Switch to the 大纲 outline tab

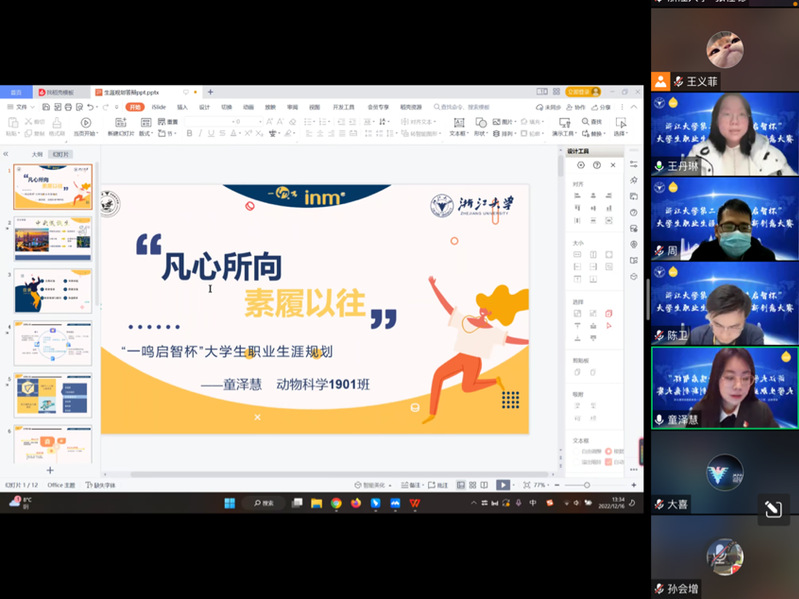pyautogui.click(x=37, y=154)
